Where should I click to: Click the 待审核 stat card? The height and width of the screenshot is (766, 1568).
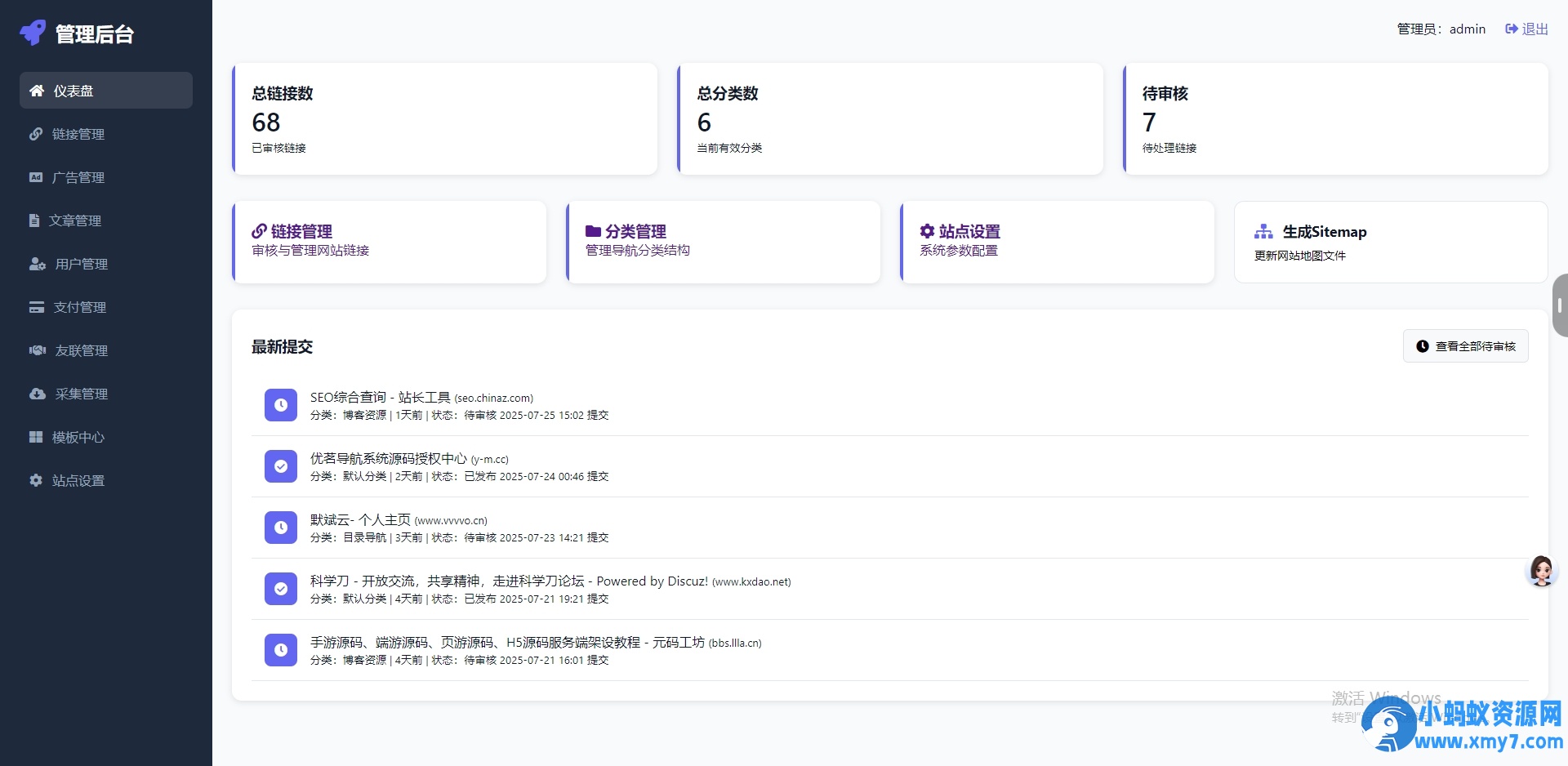pyautogui.click(x=1335, y=118)
